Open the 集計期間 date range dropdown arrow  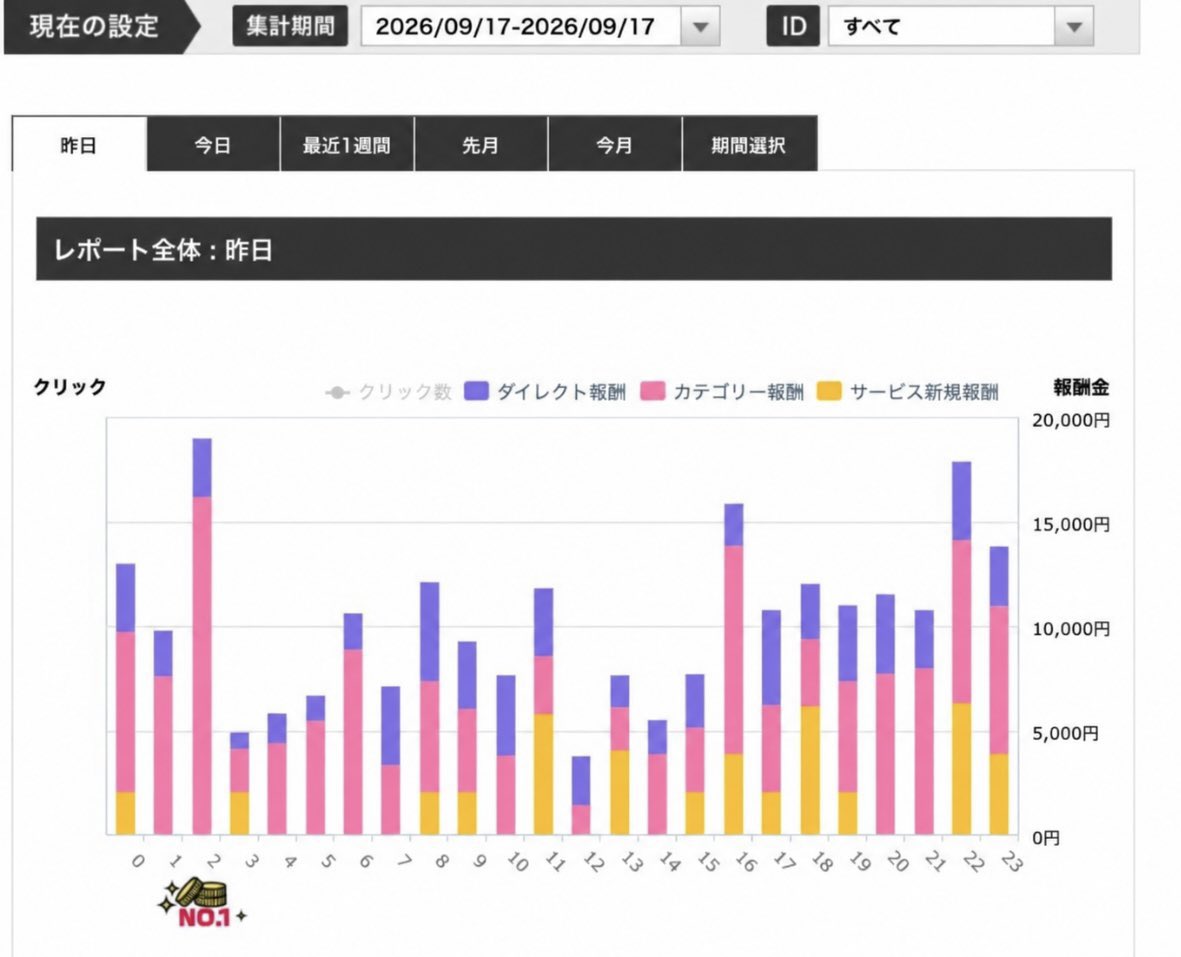click(x=700, y=26)
